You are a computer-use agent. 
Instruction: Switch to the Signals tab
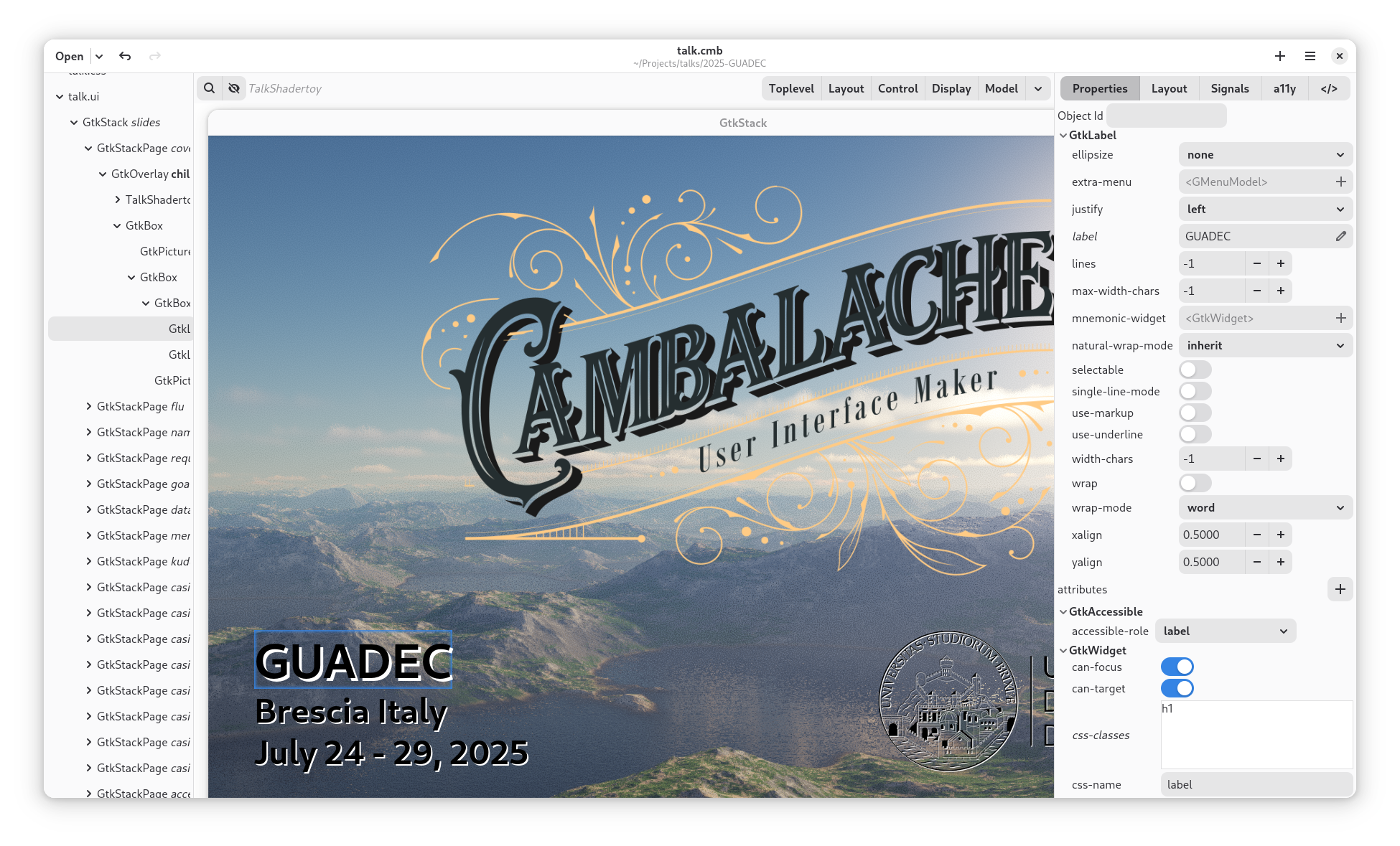[x=1229, y=88]
